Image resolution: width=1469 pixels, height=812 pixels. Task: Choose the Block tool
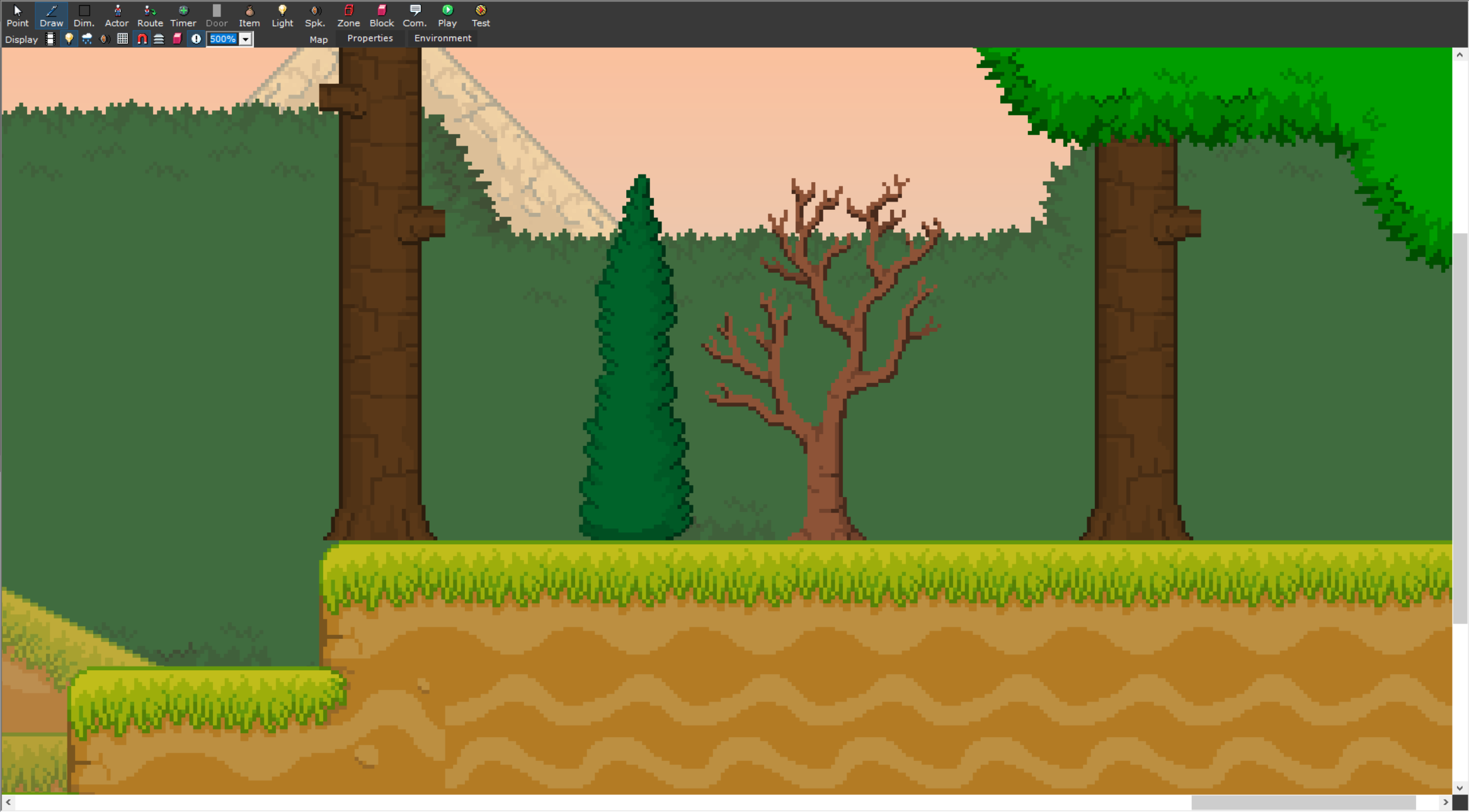[382, 15]
